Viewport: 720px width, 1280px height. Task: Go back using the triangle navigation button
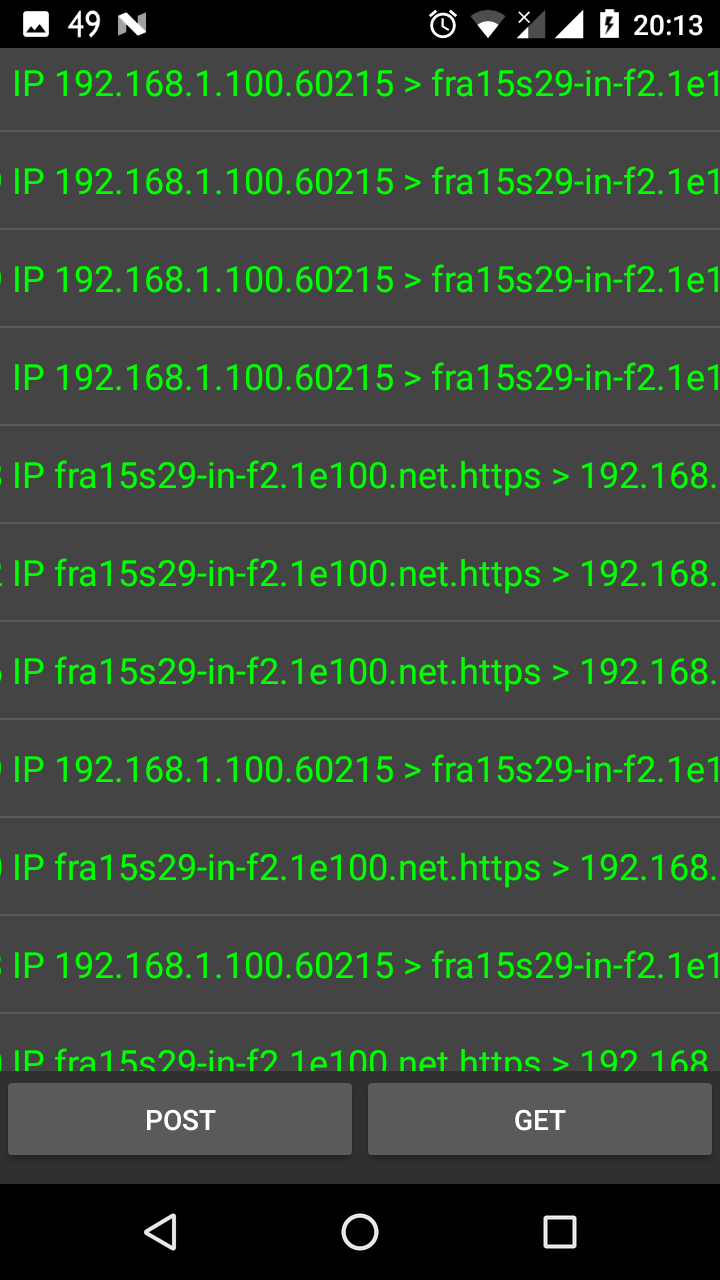pyautogui.click(x=160, y=1232)
